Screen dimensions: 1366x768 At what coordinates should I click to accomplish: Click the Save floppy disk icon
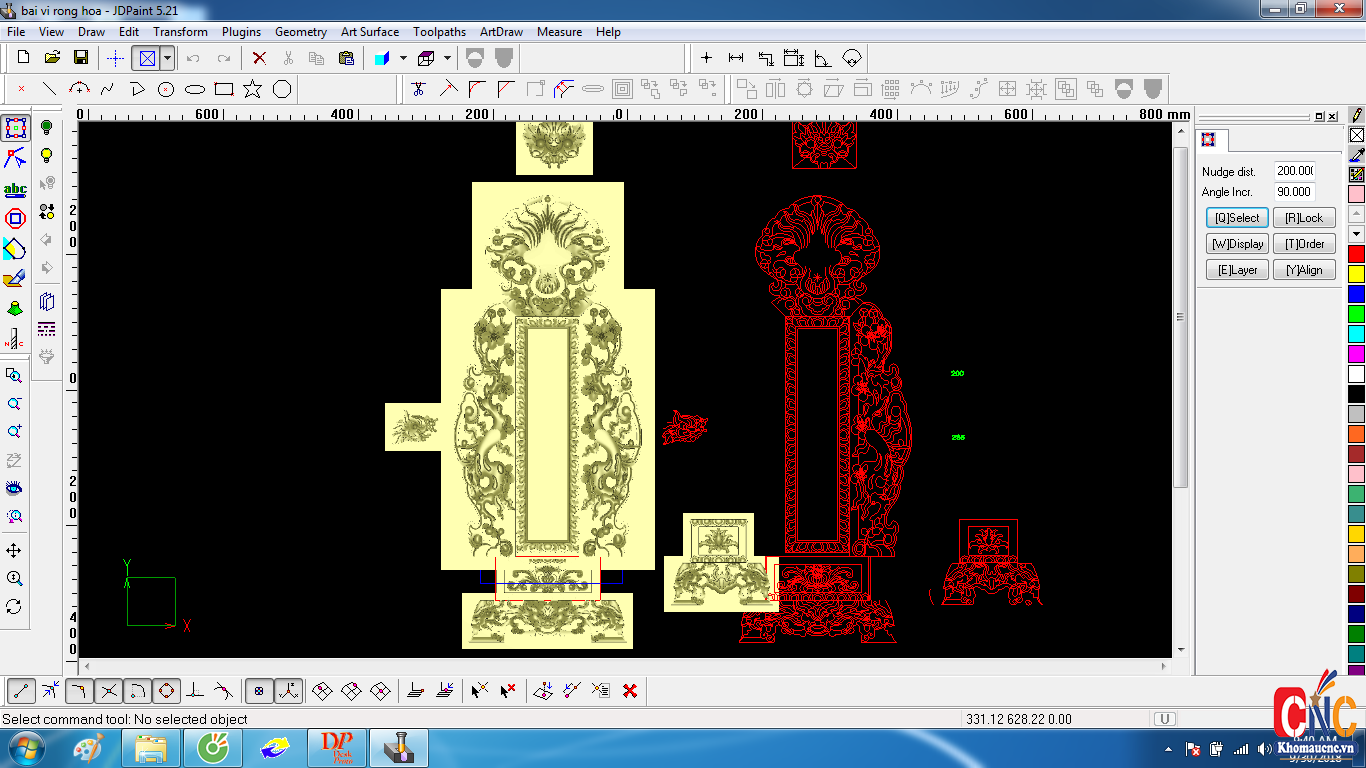(81, 58)
